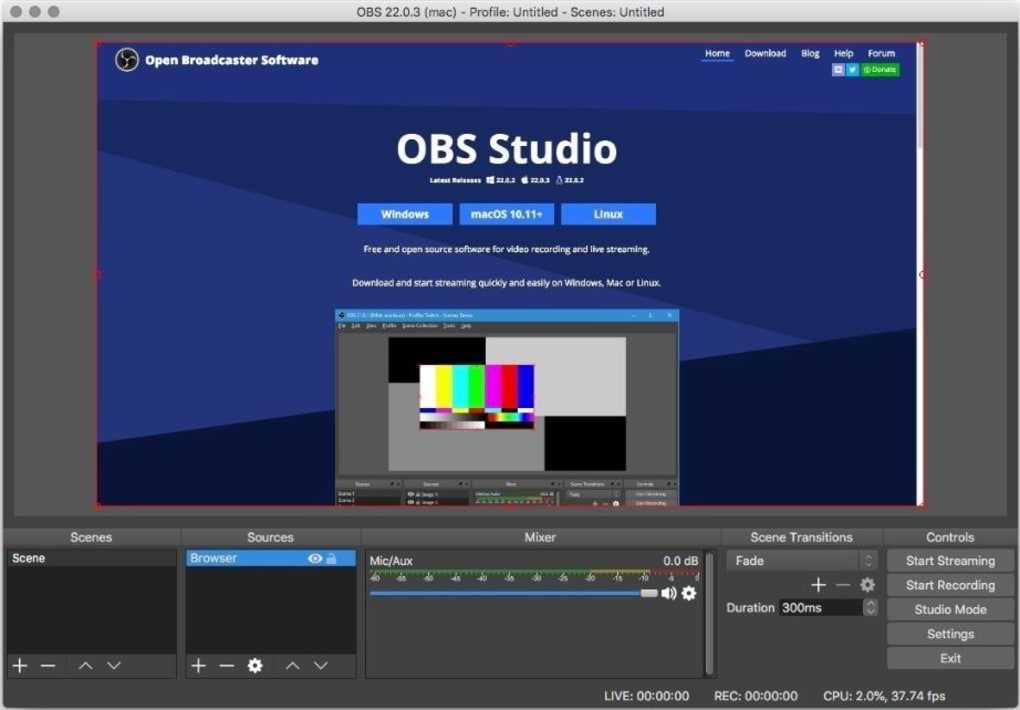Adjust Duration stepper arrows

[870, 607]
